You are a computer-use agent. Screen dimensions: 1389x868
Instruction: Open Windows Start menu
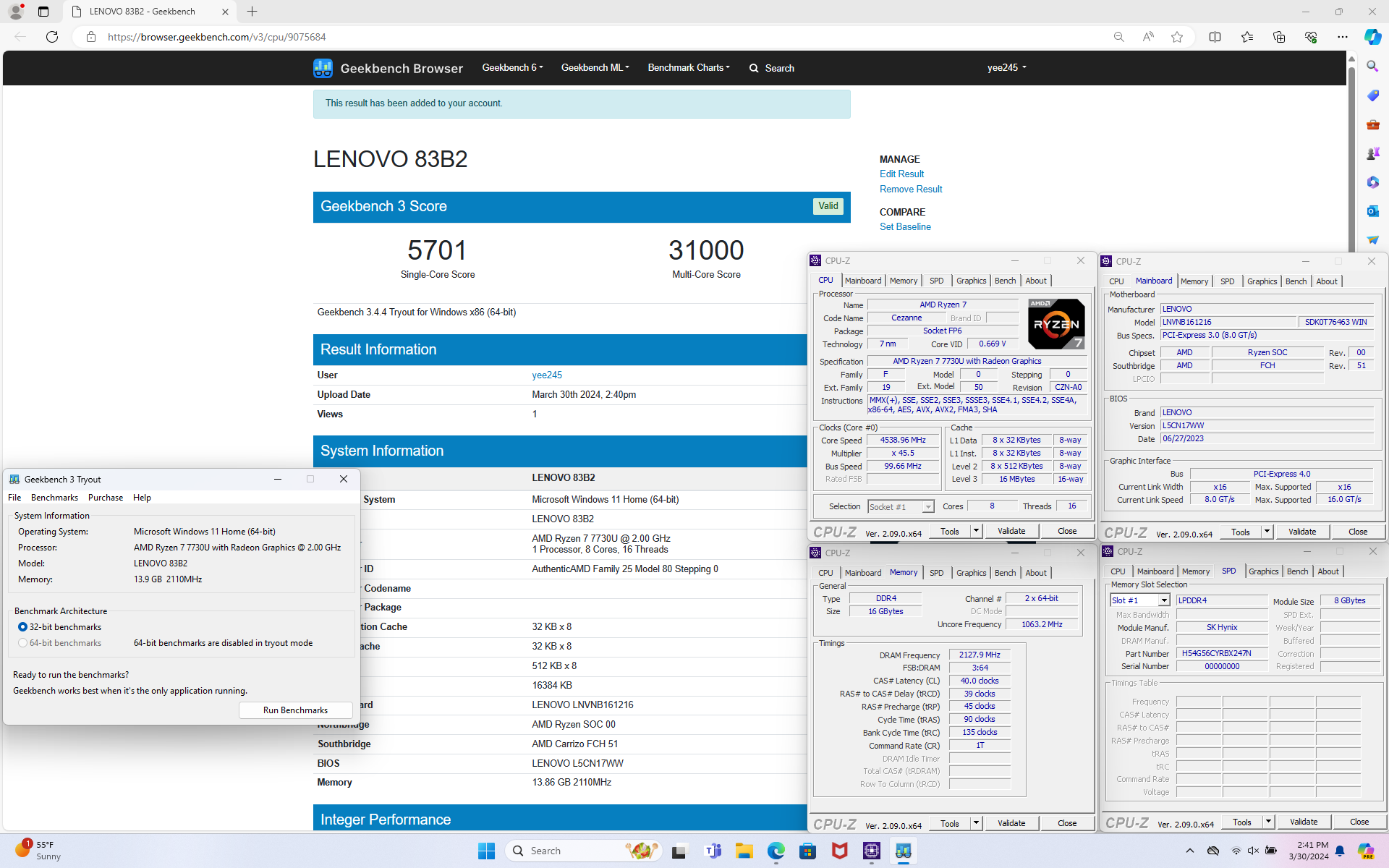[486, 851]
